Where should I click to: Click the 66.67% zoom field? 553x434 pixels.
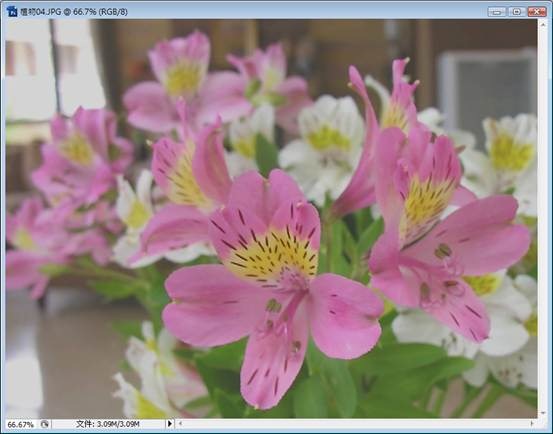tap(21, 424)
